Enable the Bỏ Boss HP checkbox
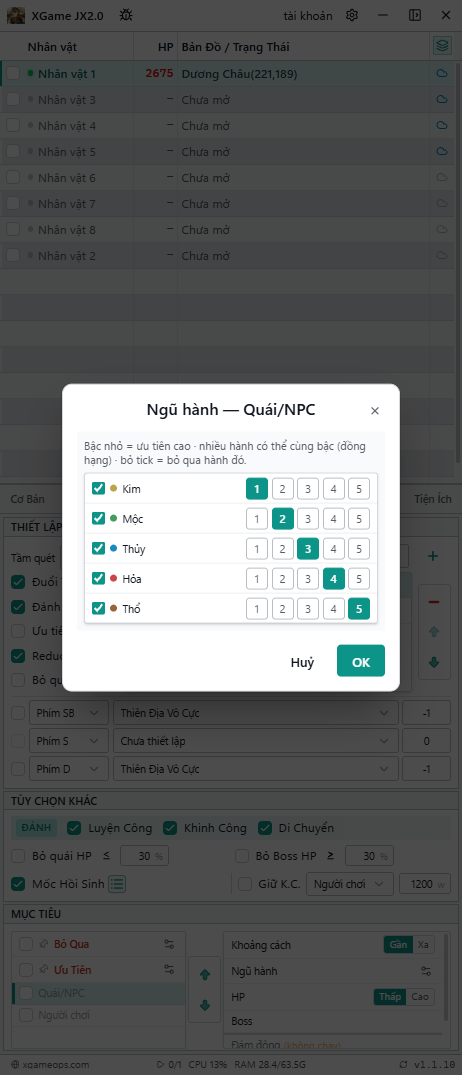 tap(242, 856)
